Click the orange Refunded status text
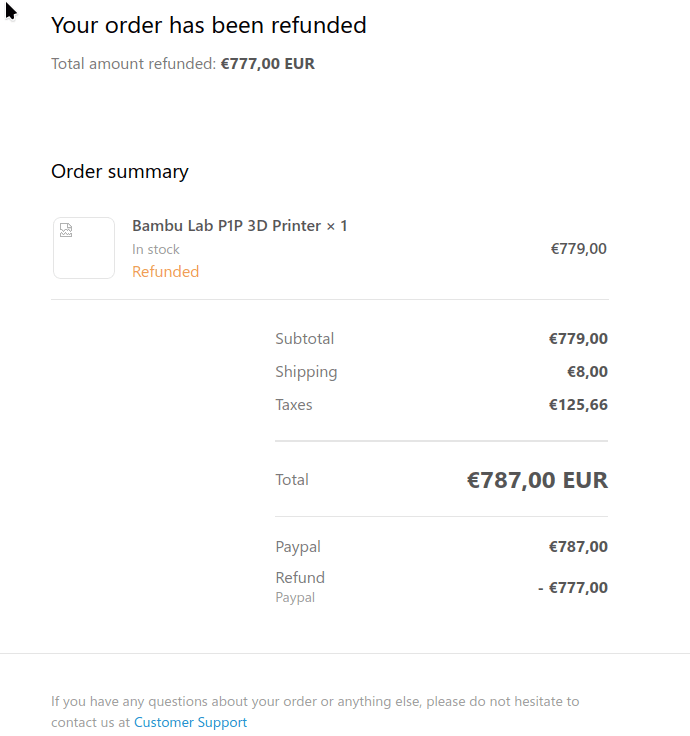Screen dimensions: 690x736 [x=165, y=272]
